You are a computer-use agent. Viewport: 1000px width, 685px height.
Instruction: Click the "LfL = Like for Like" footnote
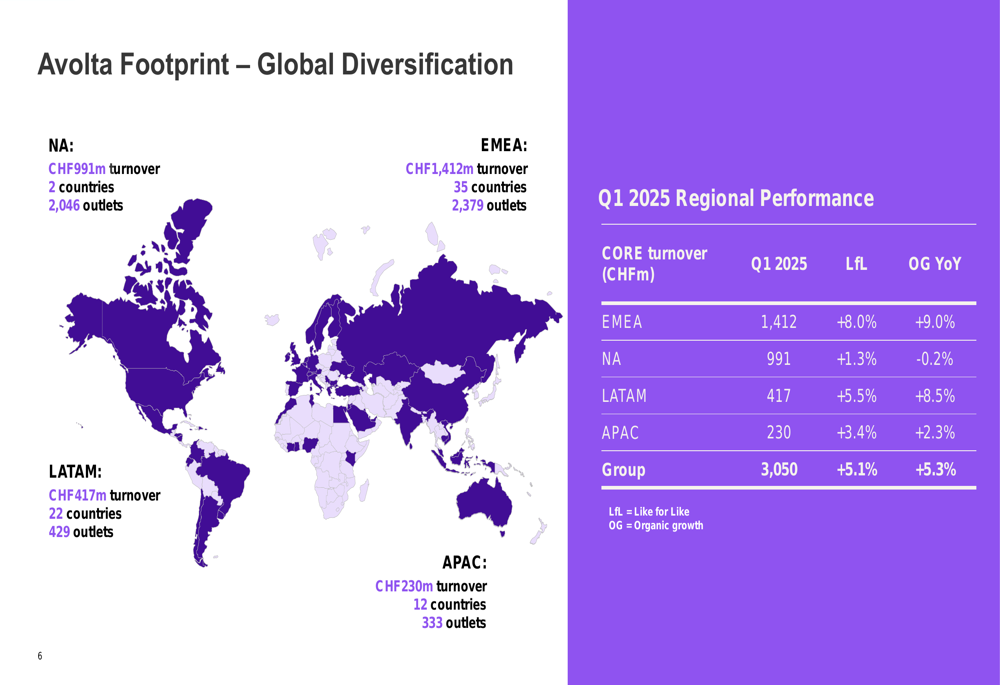click(x=649, y=512)
